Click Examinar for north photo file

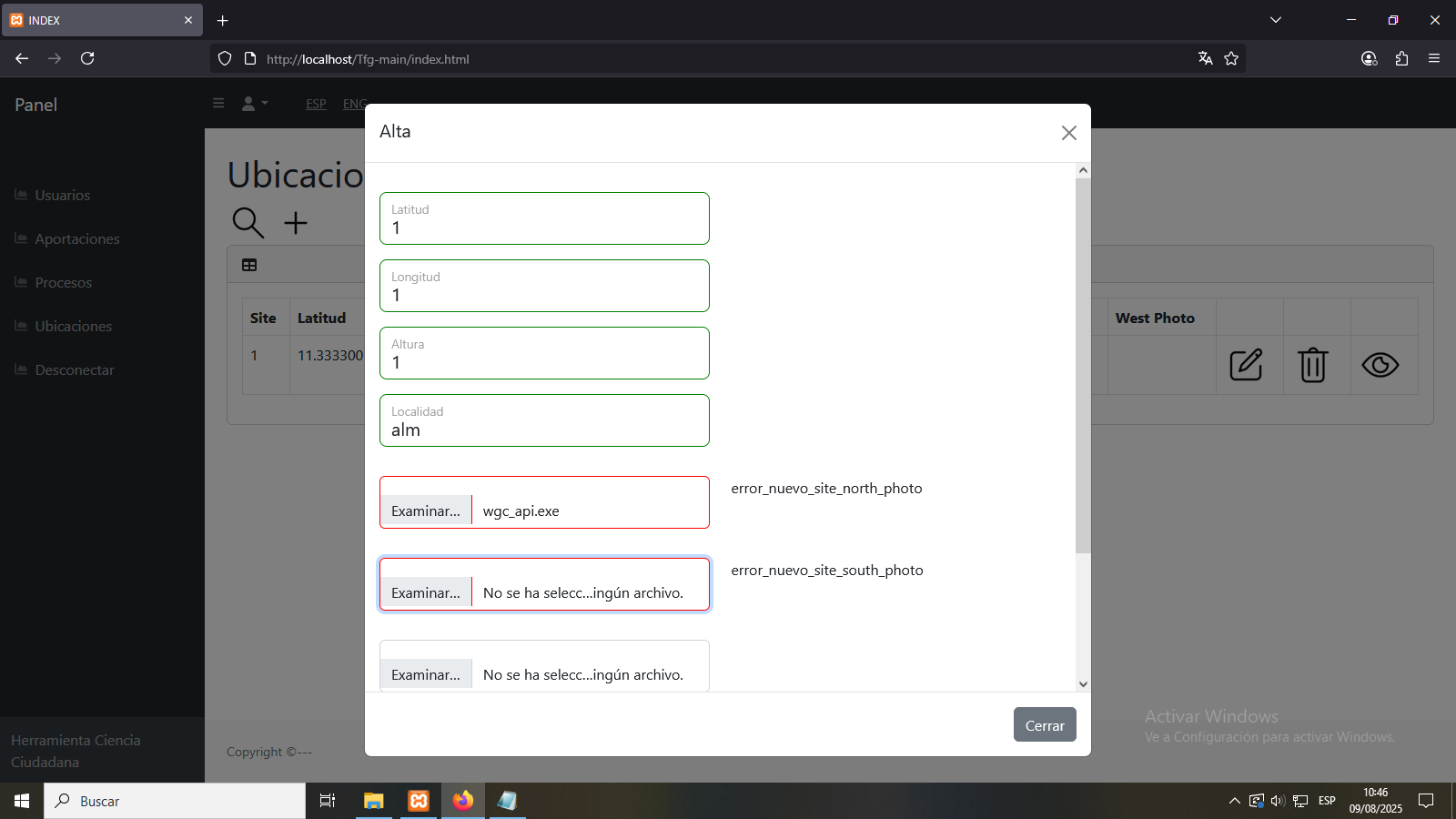[426, 511]
